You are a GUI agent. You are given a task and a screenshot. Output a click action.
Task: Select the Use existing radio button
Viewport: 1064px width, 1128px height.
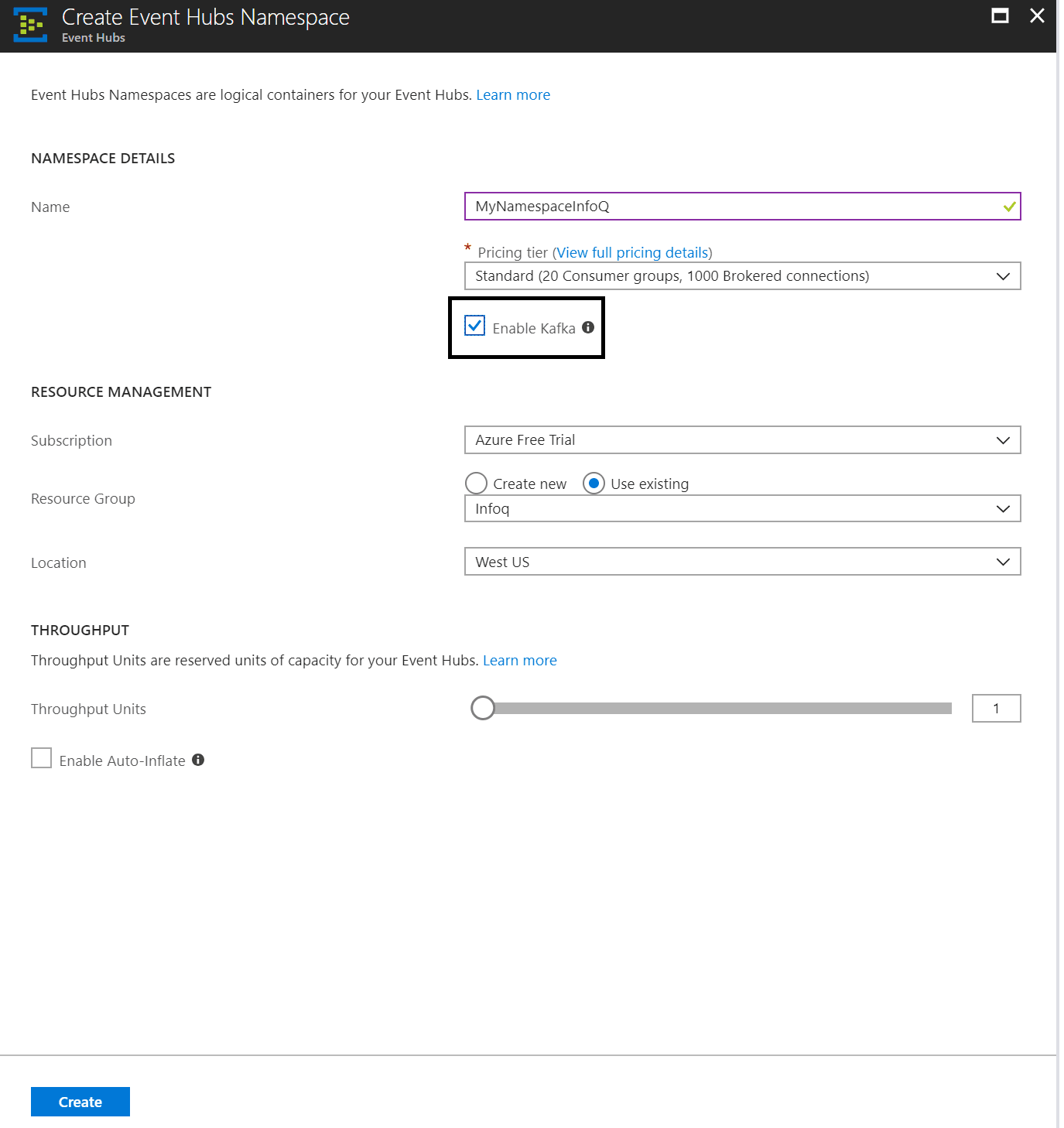593,483
